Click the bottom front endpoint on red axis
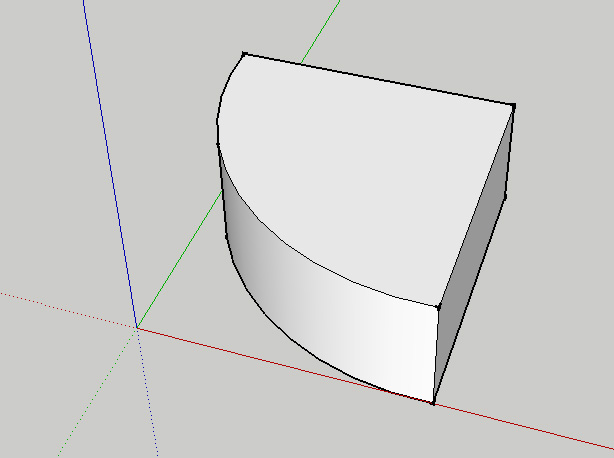614x458 pixels. [433, 403]
